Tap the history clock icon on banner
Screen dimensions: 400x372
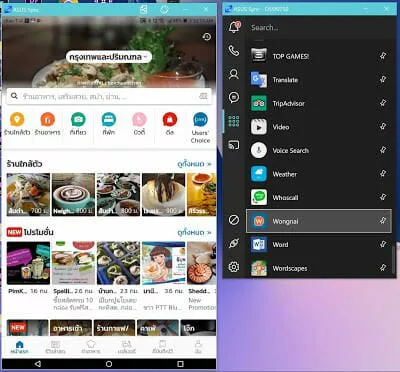coord(207,36)
